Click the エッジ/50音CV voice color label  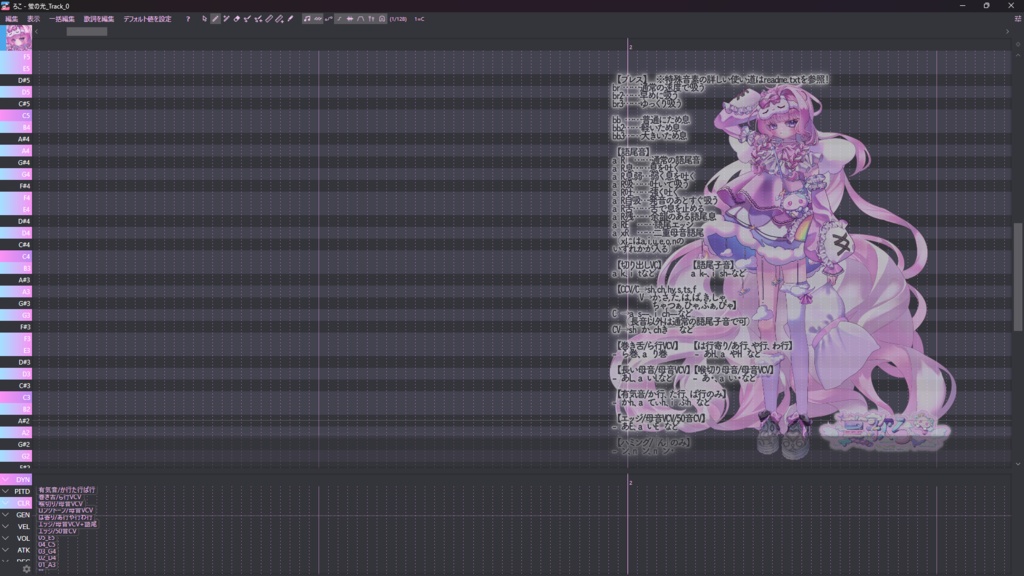point(57,531)
